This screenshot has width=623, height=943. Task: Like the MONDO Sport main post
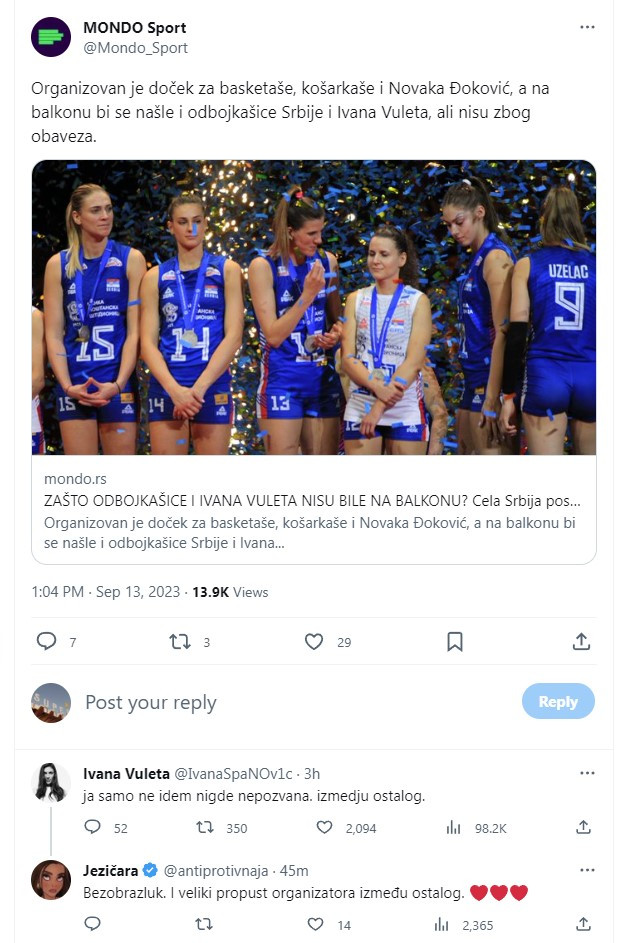click(x=314, y=641)
